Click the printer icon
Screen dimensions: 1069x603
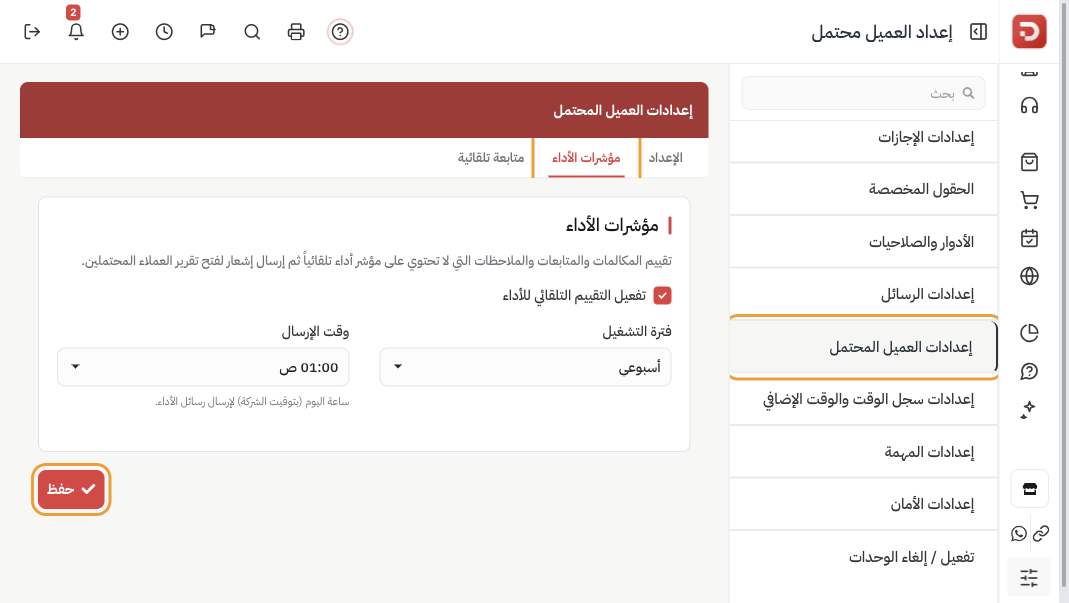click(x=296, y=31)
